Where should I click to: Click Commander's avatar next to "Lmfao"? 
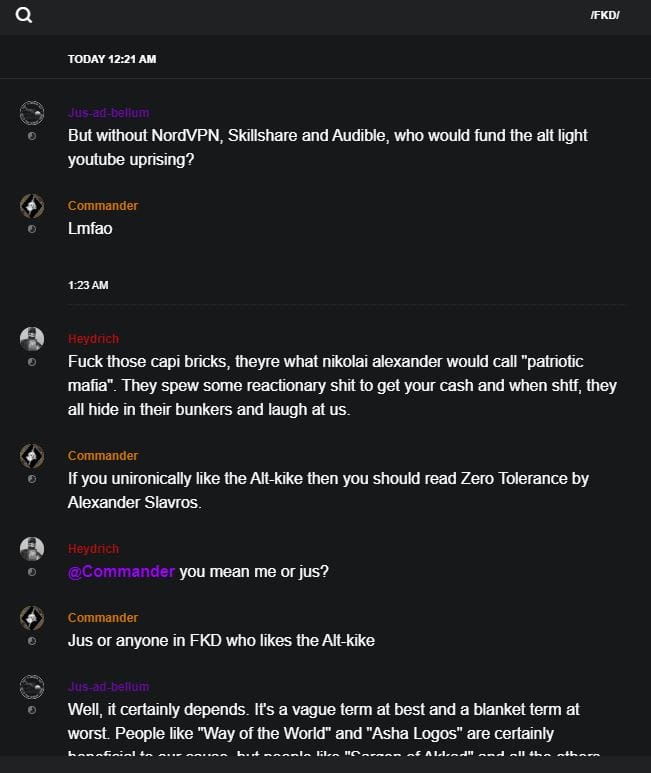(x=32, y=206)
